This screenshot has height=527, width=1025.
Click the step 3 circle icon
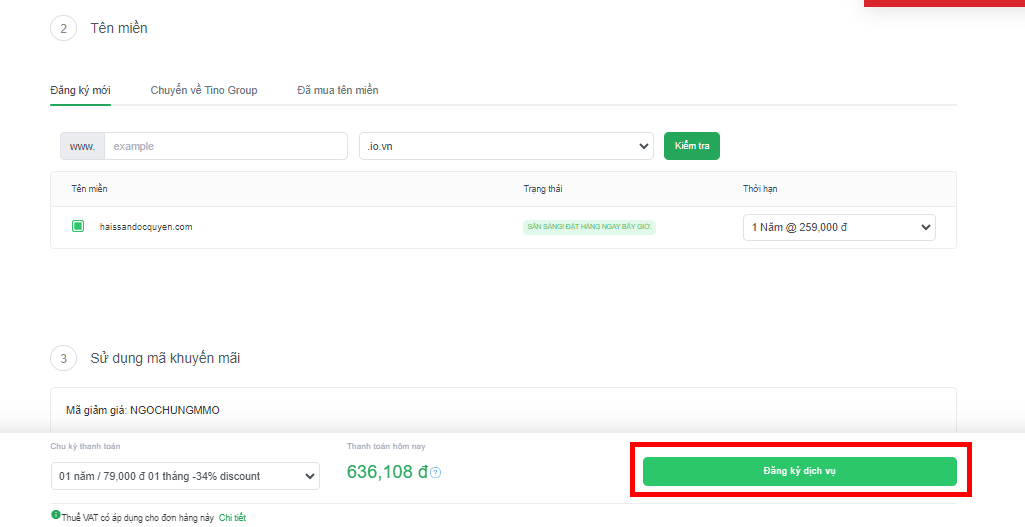(x=63, y=358)
